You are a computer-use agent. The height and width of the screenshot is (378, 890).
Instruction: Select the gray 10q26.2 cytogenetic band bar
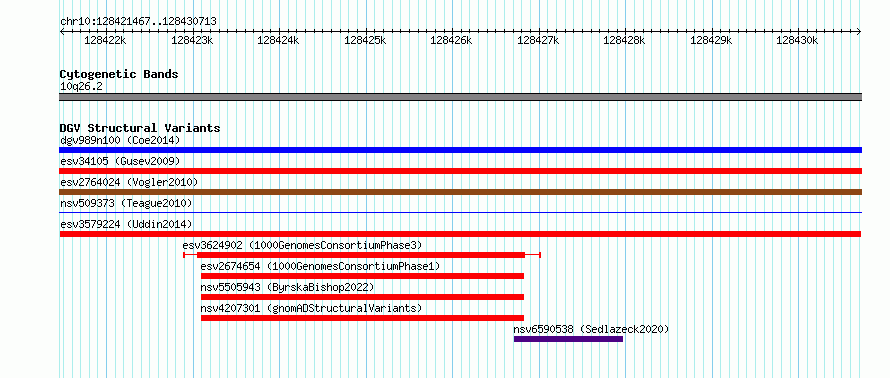coord(460,97)
